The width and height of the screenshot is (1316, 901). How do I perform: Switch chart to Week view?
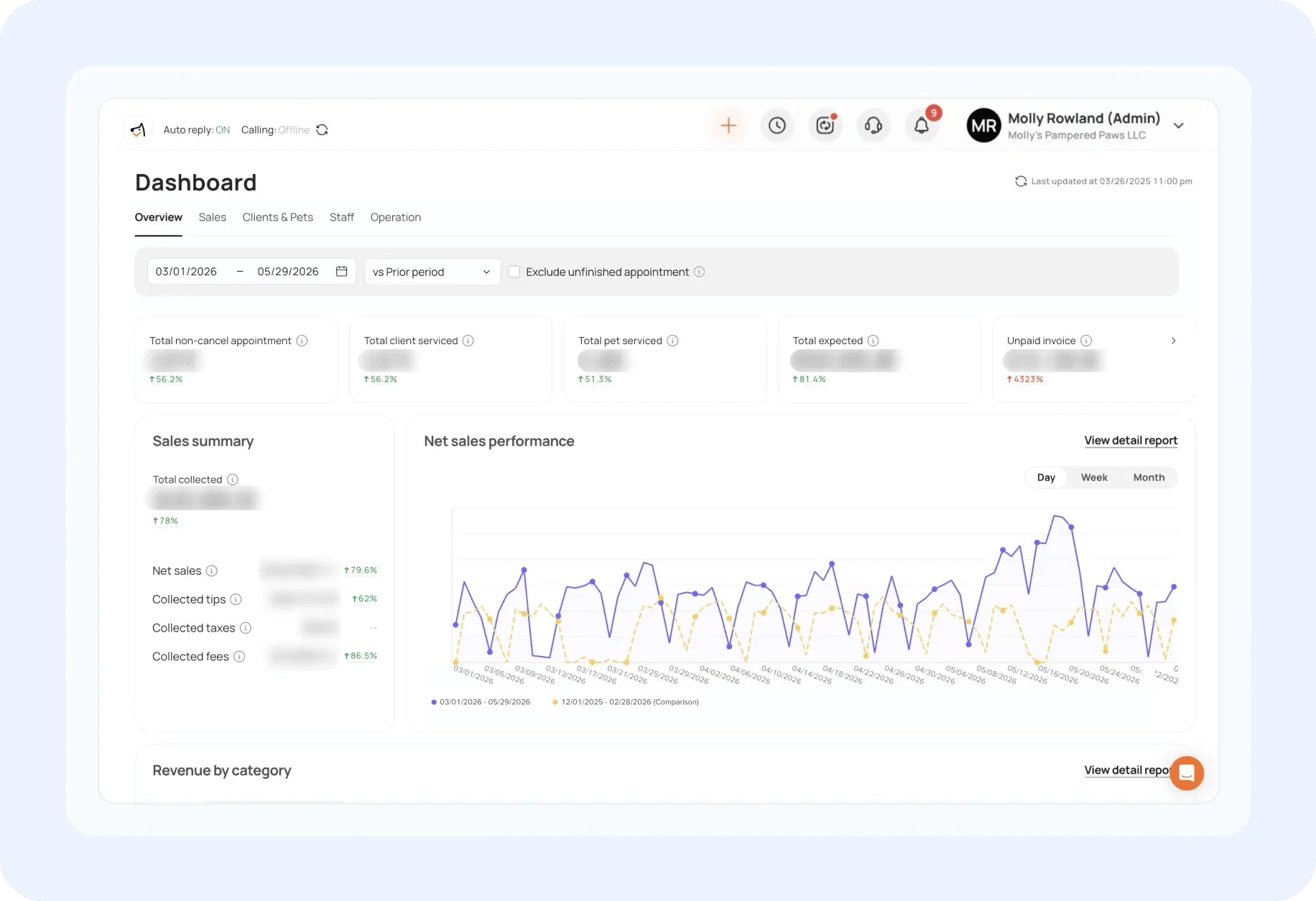[1094, 478]
